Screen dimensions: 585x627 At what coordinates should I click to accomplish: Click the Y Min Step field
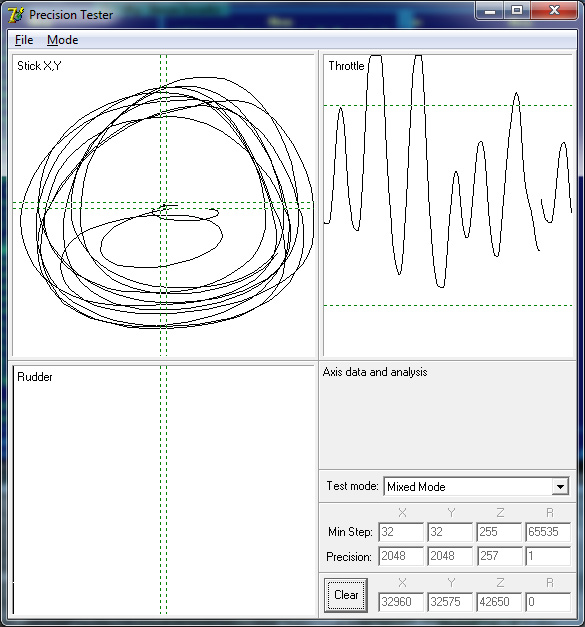[450, 532]
